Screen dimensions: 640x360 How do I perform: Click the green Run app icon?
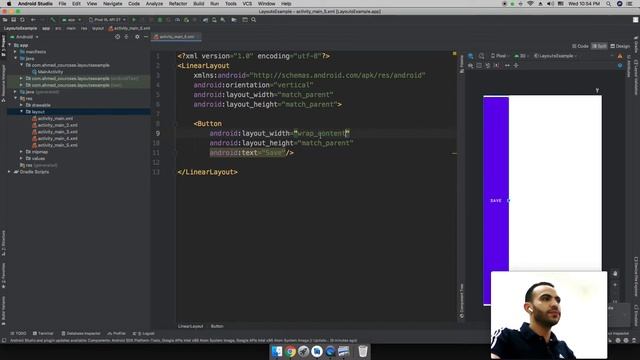click(133, 20)
